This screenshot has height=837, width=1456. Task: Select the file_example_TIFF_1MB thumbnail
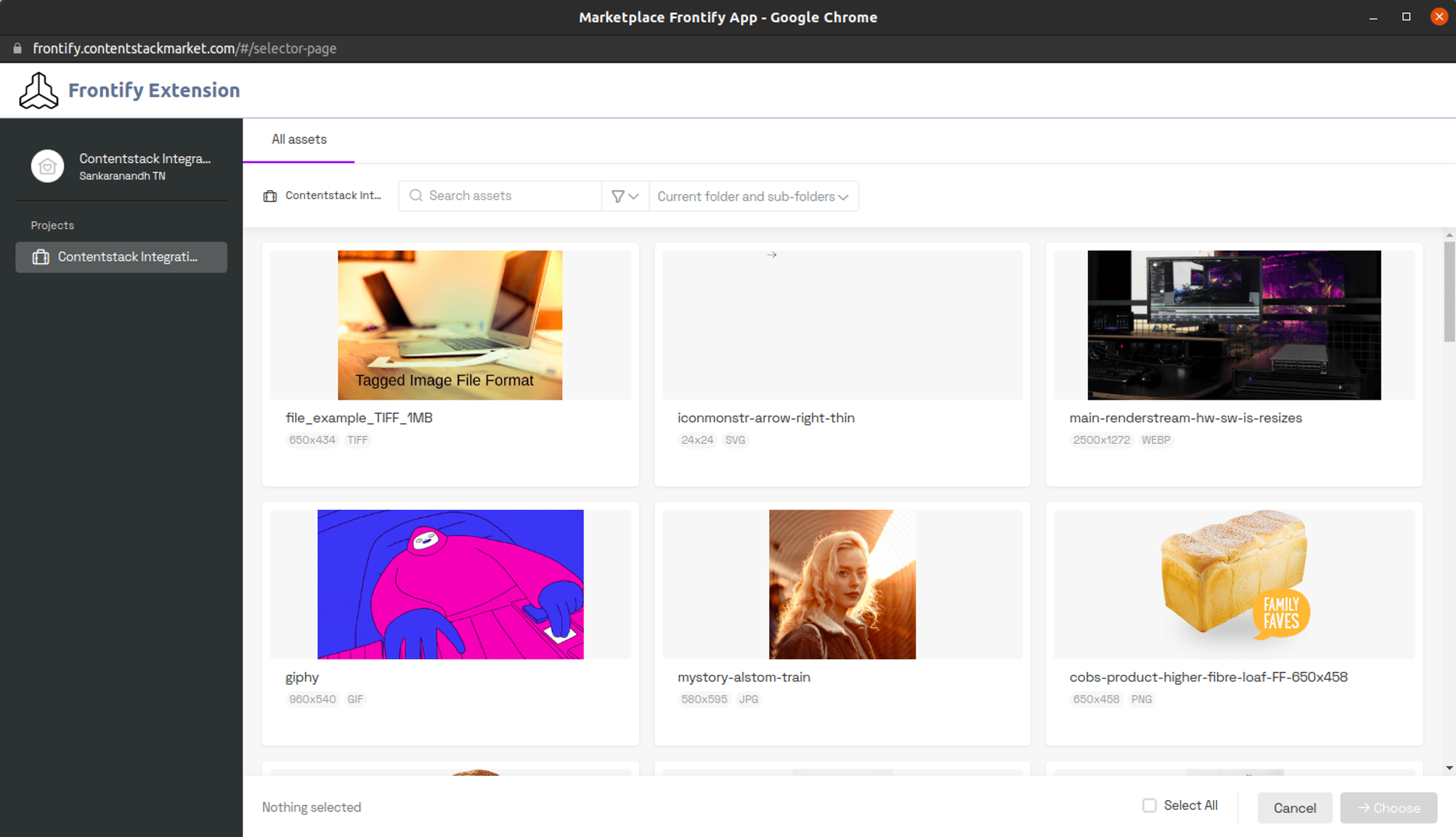tap(450, 325)
